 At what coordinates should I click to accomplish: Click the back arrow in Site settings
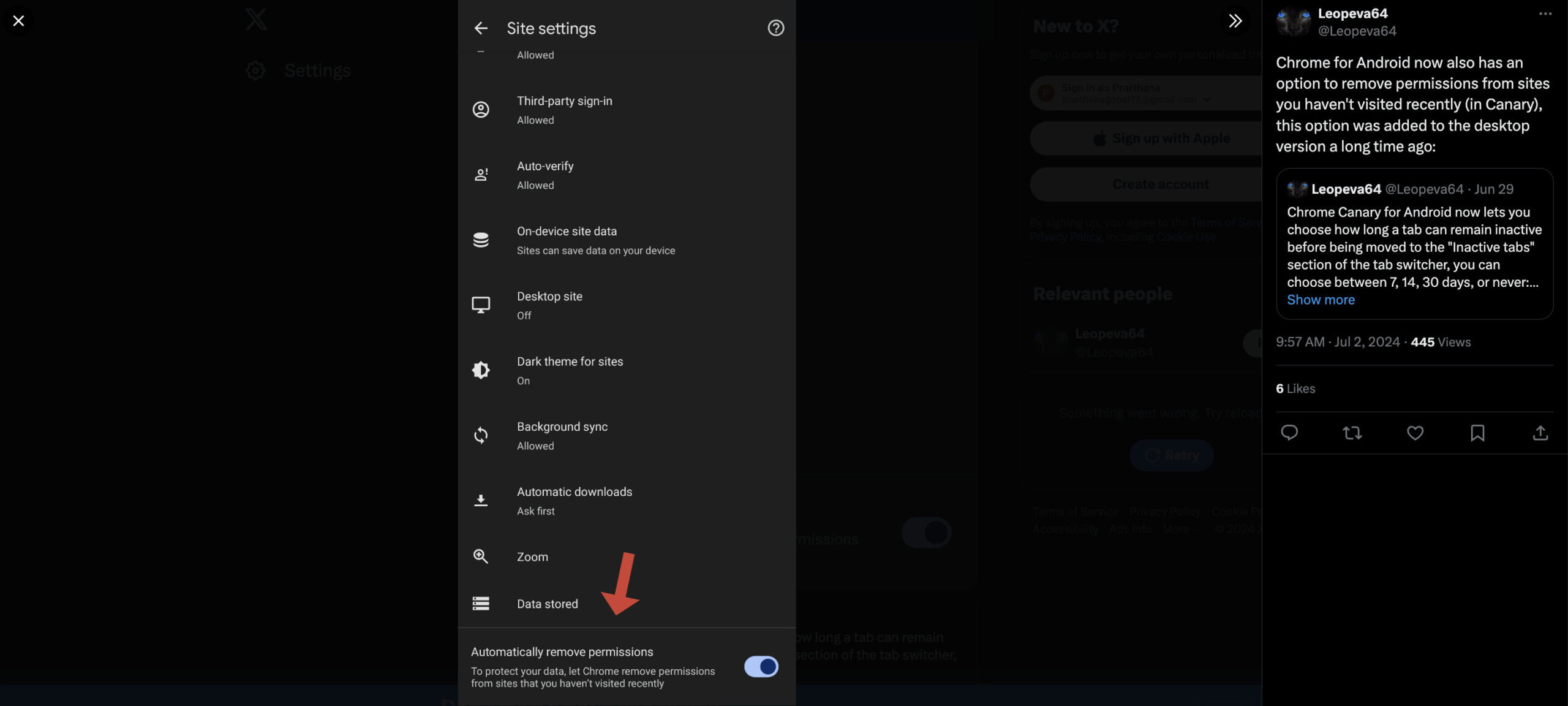[x=481, y=27]
